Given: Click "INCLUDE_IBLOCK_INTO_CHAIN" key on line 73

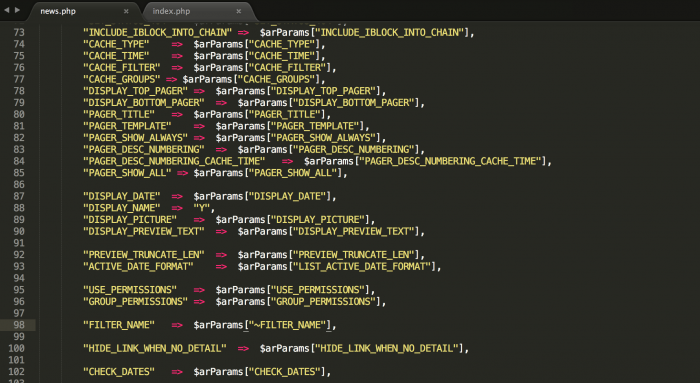Looking at the screenshot, I should [158, 33].
